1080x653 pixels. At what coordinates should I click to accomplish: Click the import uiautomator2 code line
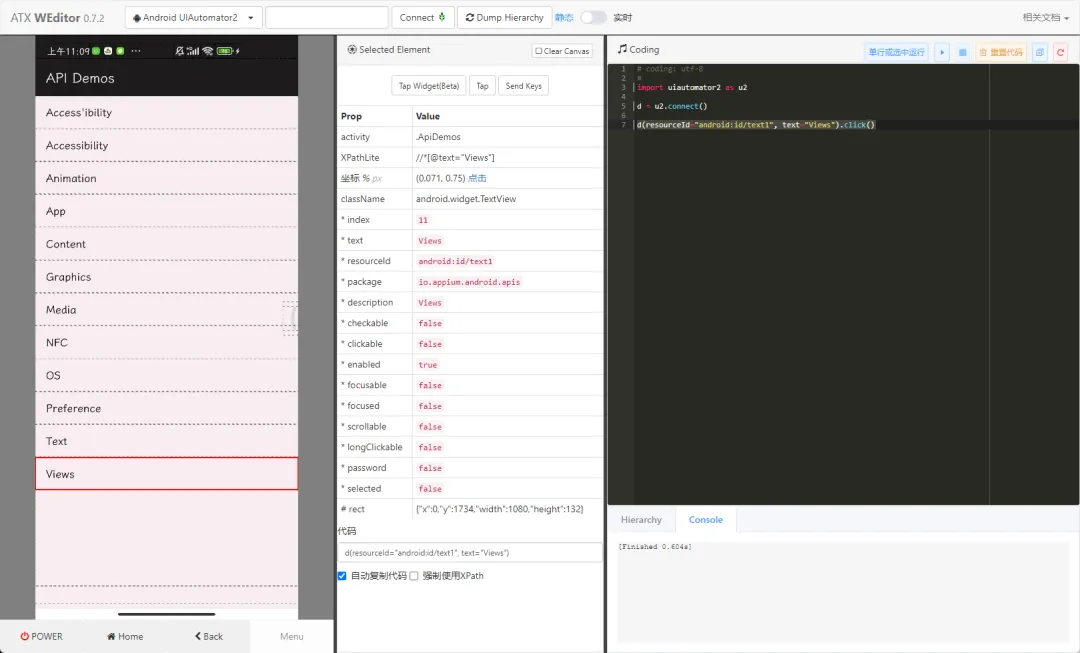tap(692, 87)
